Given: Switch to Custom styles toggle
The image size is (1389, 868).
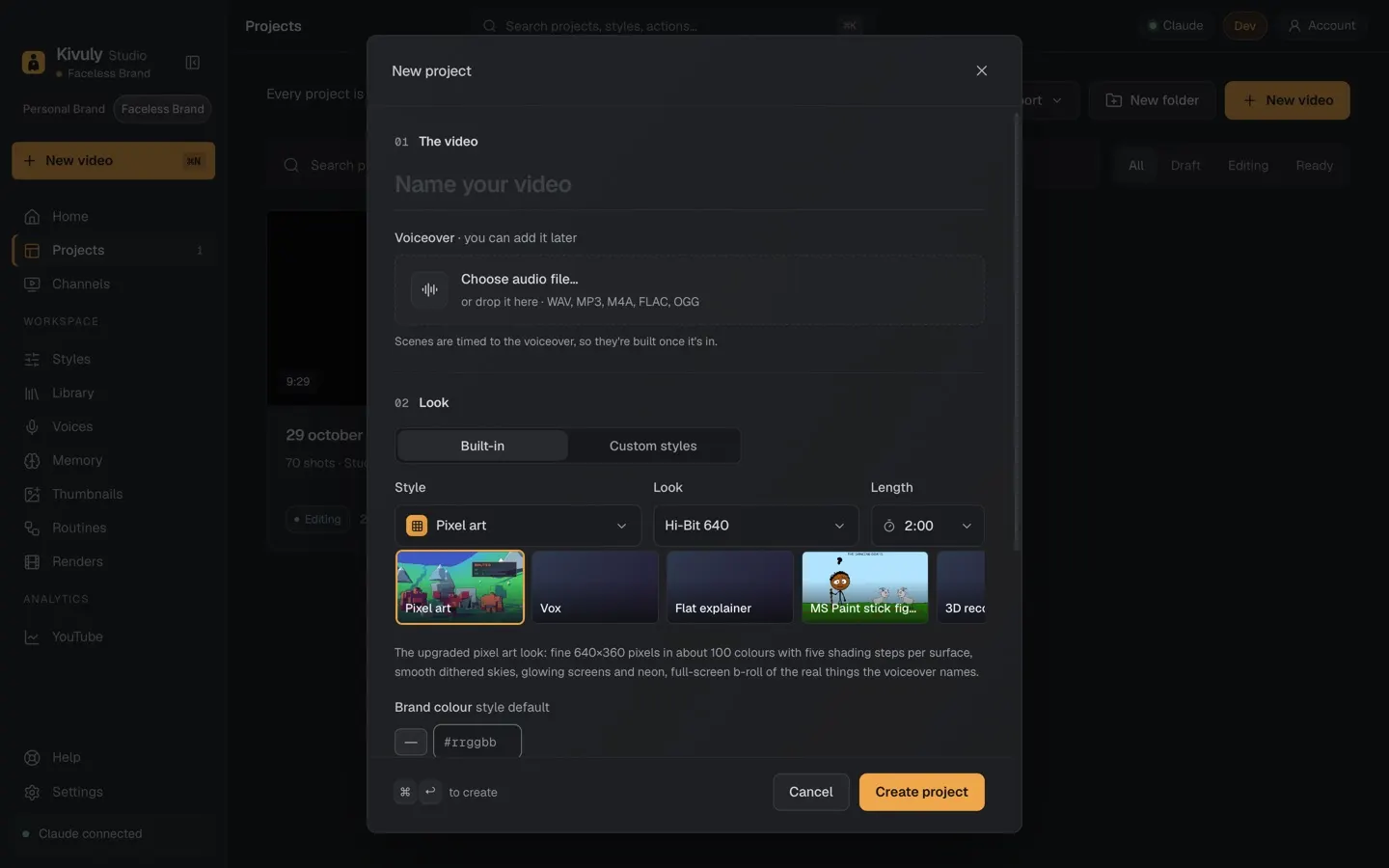Looking at the screenshot, I should [653, 446].
